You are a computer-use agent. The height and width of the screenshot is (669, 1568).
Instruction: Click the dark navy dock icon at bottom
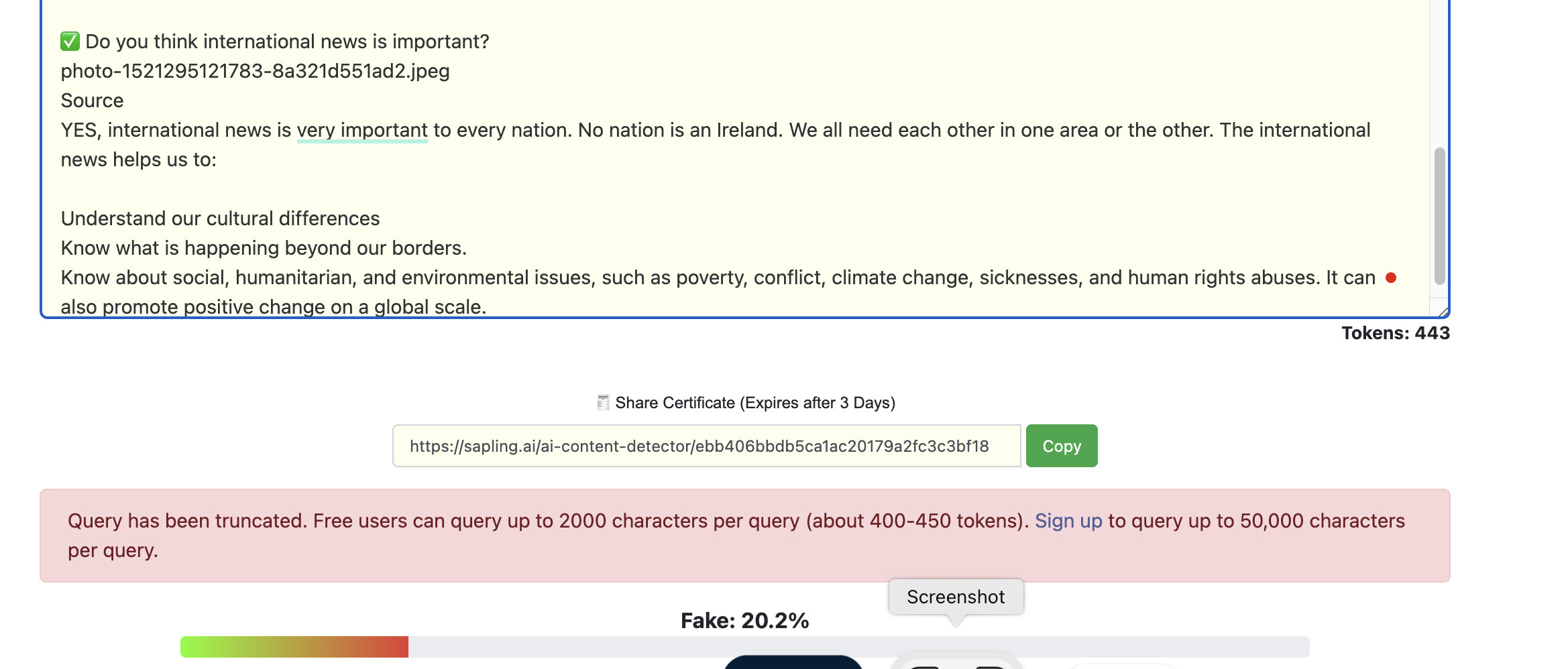[x=793, y=662]
